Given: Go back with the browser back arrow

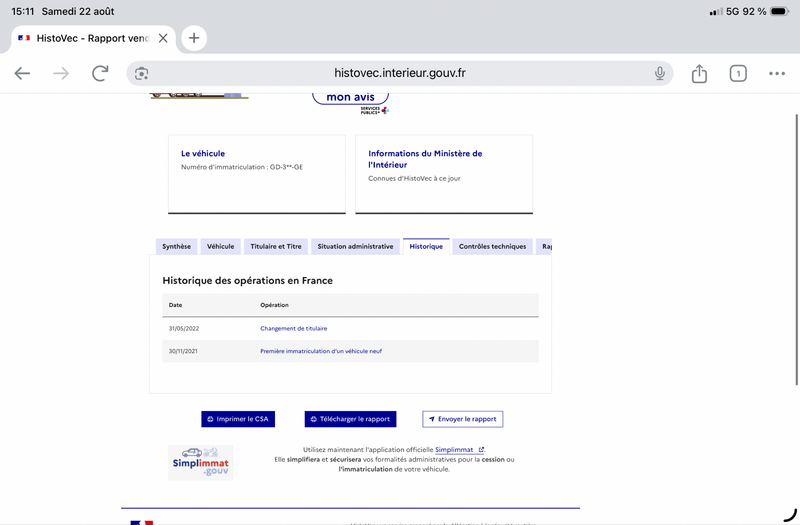Looking at the screenshot, I should [x=22, y=73].
